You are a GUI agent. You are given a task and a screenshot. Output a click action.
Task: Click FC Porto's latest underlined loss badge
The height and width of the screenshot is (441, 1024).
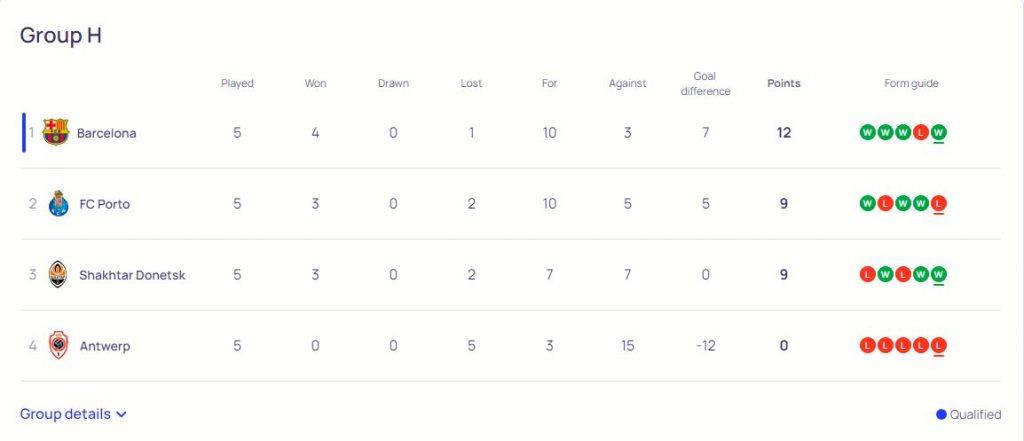coord(938,204)
